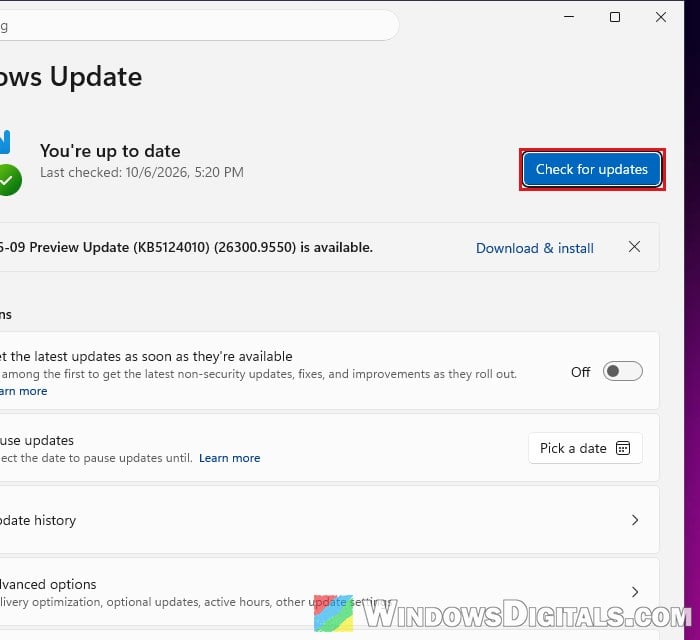Click the green up-to-date checkmark icon

click(10, 180)
